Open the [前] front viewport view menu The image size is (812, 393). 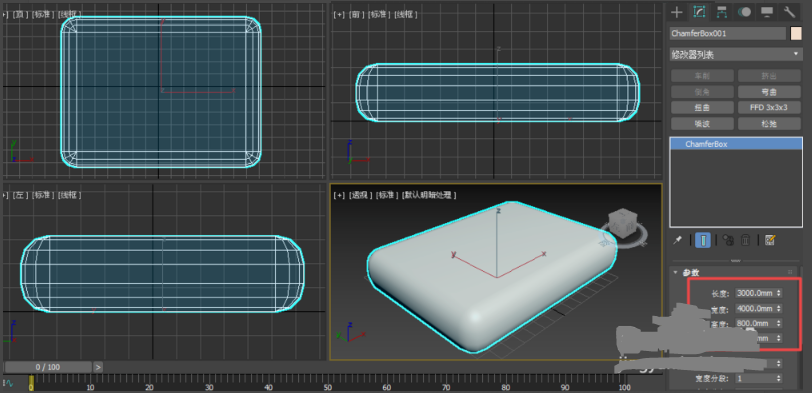(x=356, y=14)
